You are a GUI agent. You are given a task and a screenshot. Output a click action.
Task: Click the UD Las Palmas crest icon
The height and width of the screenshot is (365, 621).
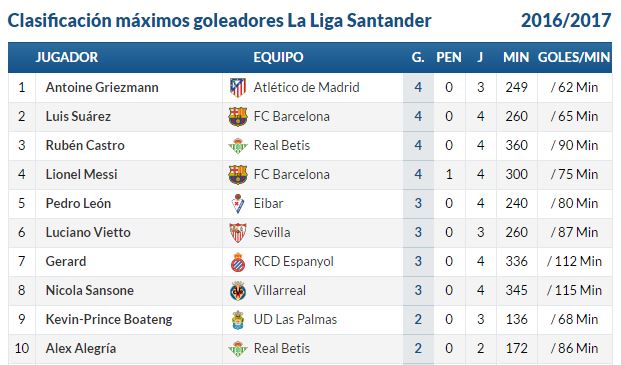tap(238, 320)
